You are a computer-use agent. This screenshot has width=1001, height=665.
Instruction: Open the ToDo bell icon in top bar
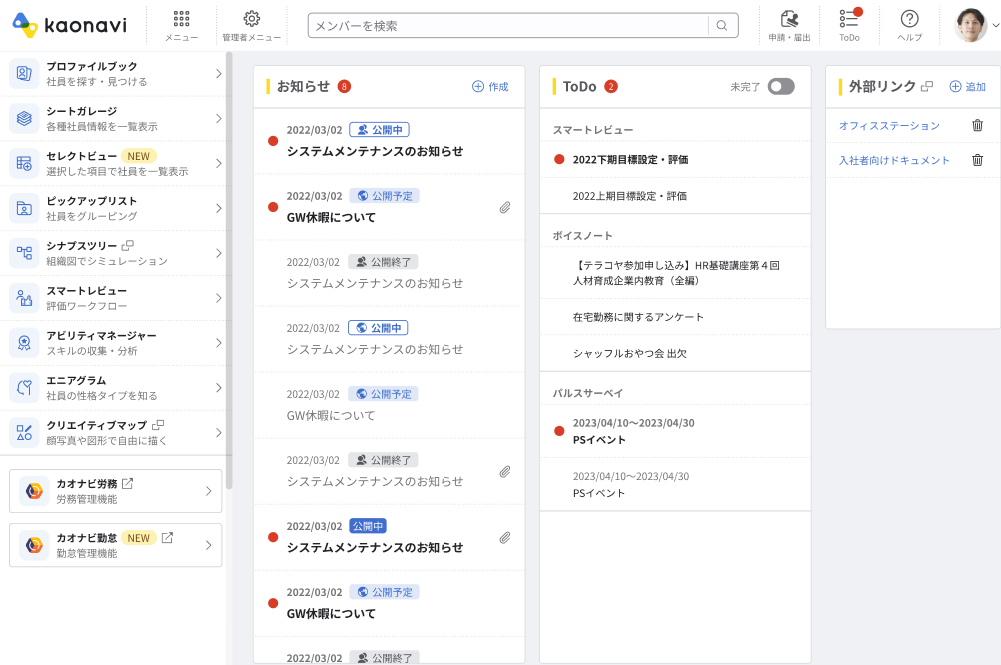pyautogui.click(x=848, y=20)
